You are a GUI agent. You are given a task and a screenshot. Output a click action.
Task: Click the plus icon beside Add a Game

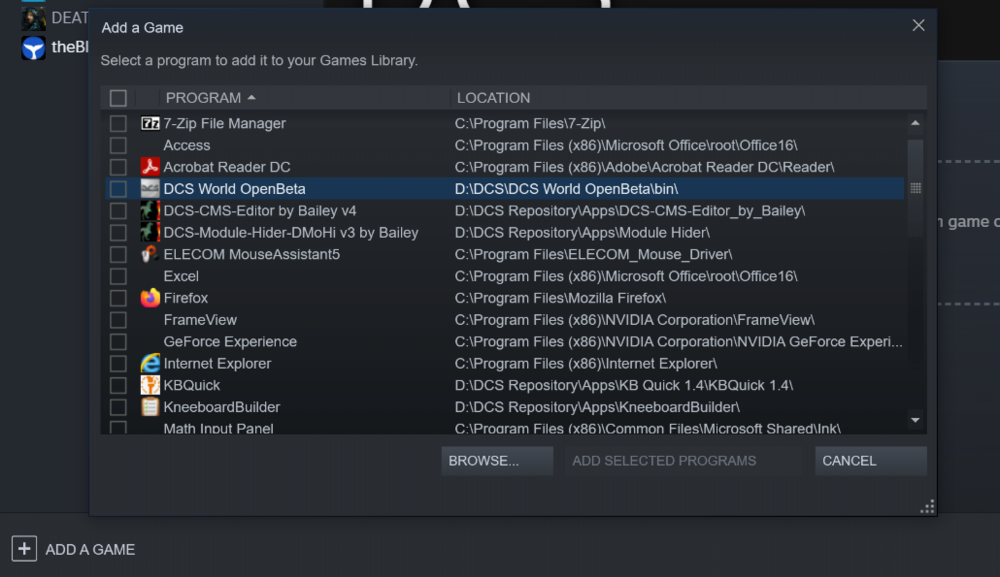click(x=24, y=548)
